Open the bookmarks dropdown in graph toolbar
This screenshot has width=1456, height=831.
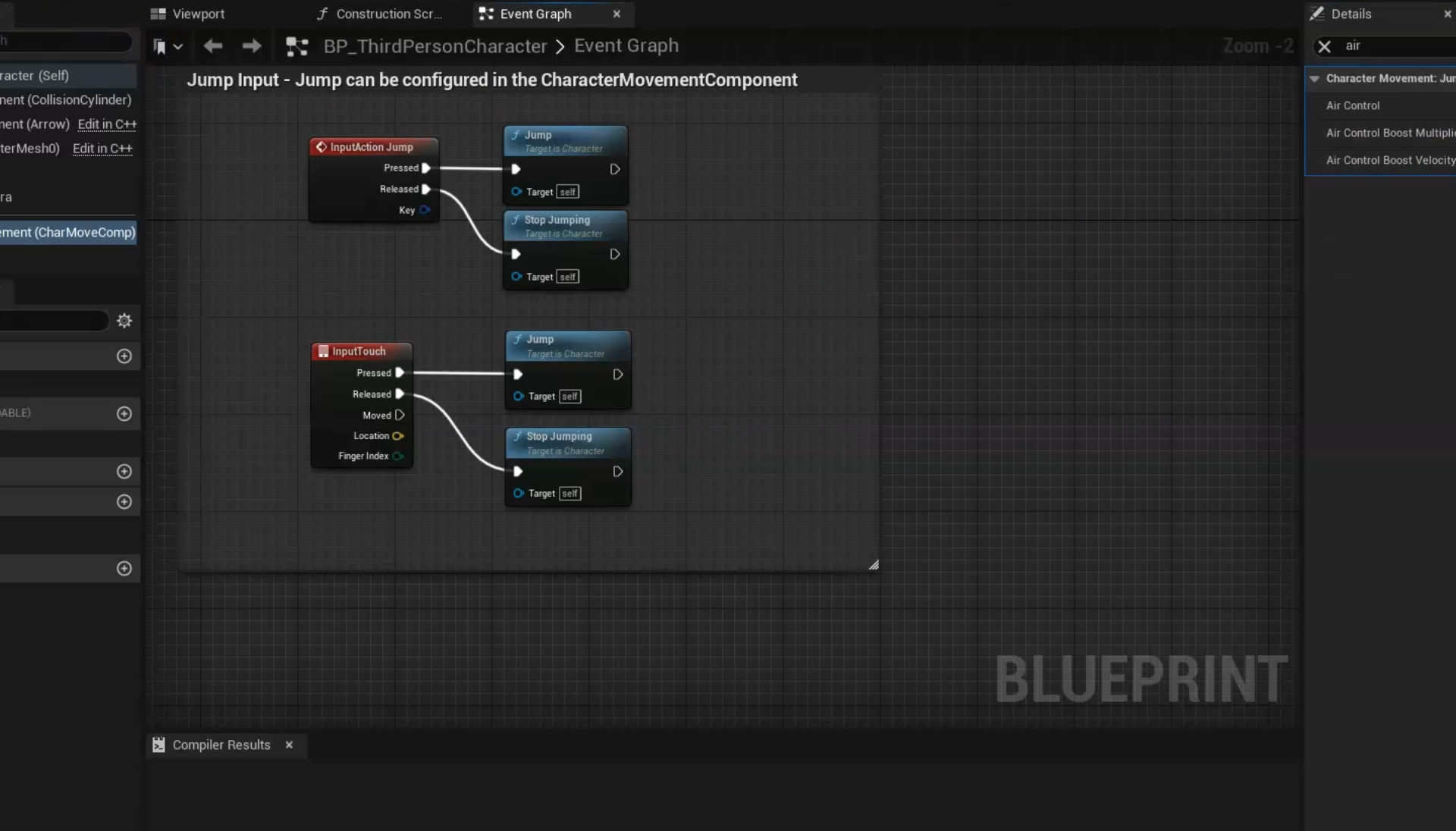pyautogui.click(x=168, y=46)
